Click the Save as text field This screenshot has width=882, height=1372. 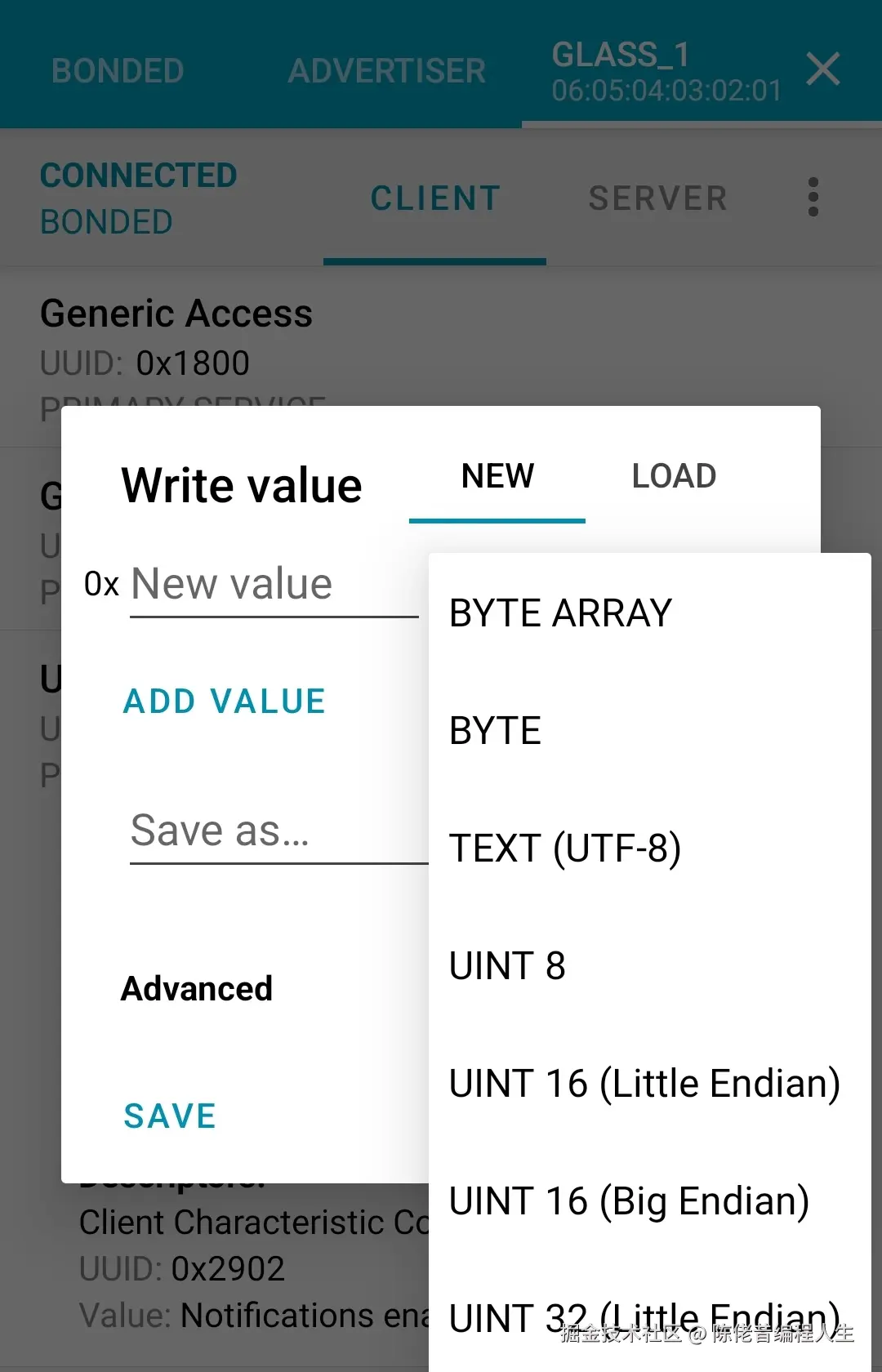tap(245, 831)
